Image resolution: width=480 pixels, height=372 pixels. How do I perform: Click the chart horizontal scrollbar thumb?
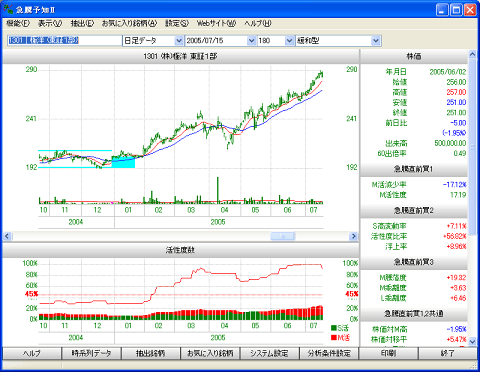coord(283,236)
